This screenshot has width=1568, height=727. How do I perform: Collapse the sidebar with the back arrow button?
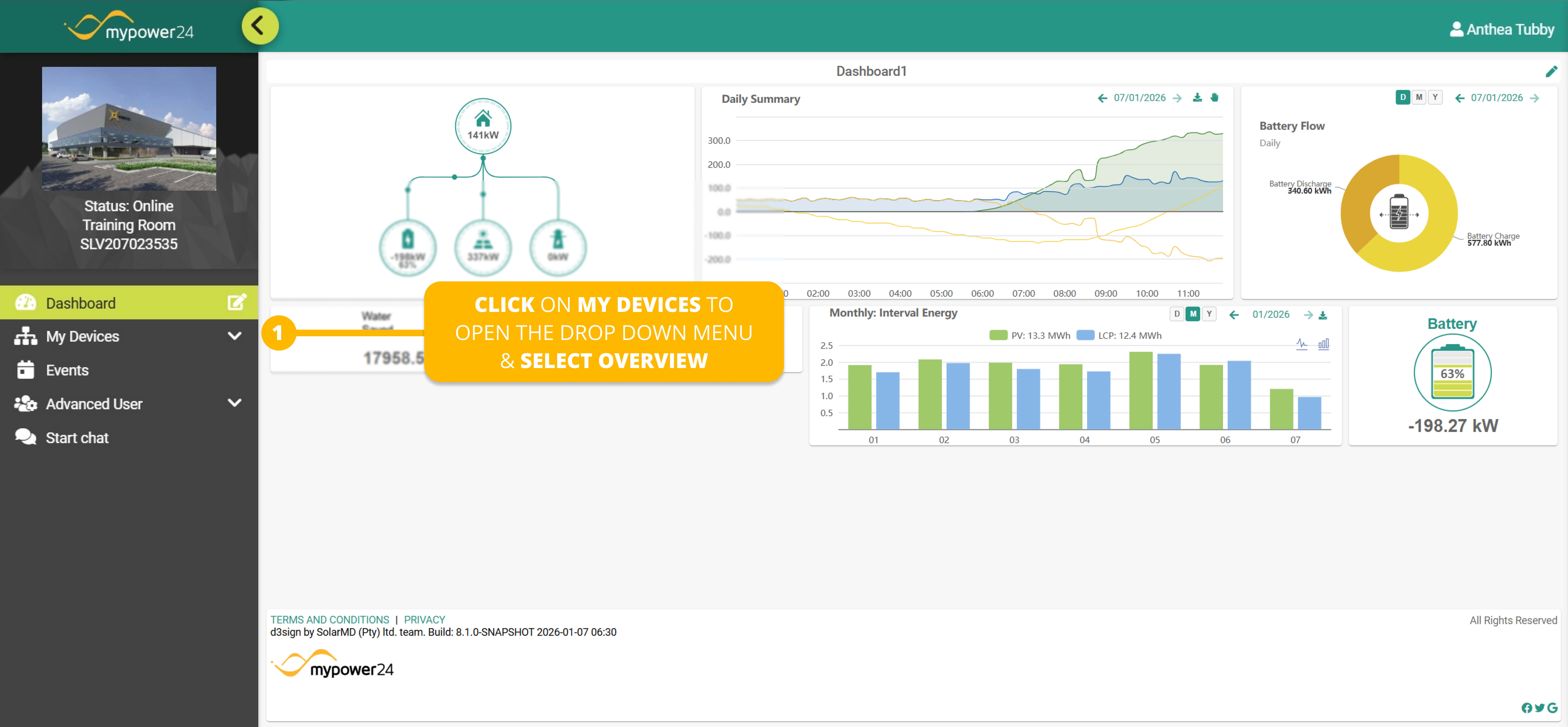coord(260,26)
